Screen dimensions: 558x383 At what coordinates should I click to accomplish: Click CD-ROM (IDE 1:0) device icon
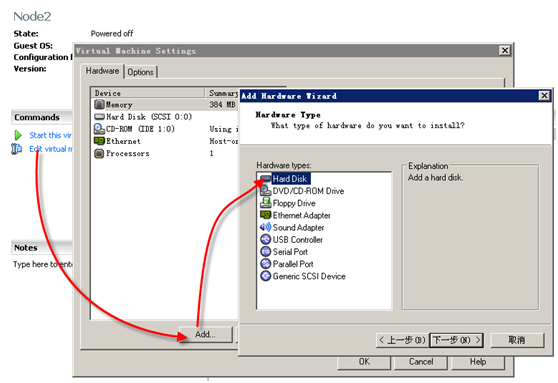[x=99, y=129]
